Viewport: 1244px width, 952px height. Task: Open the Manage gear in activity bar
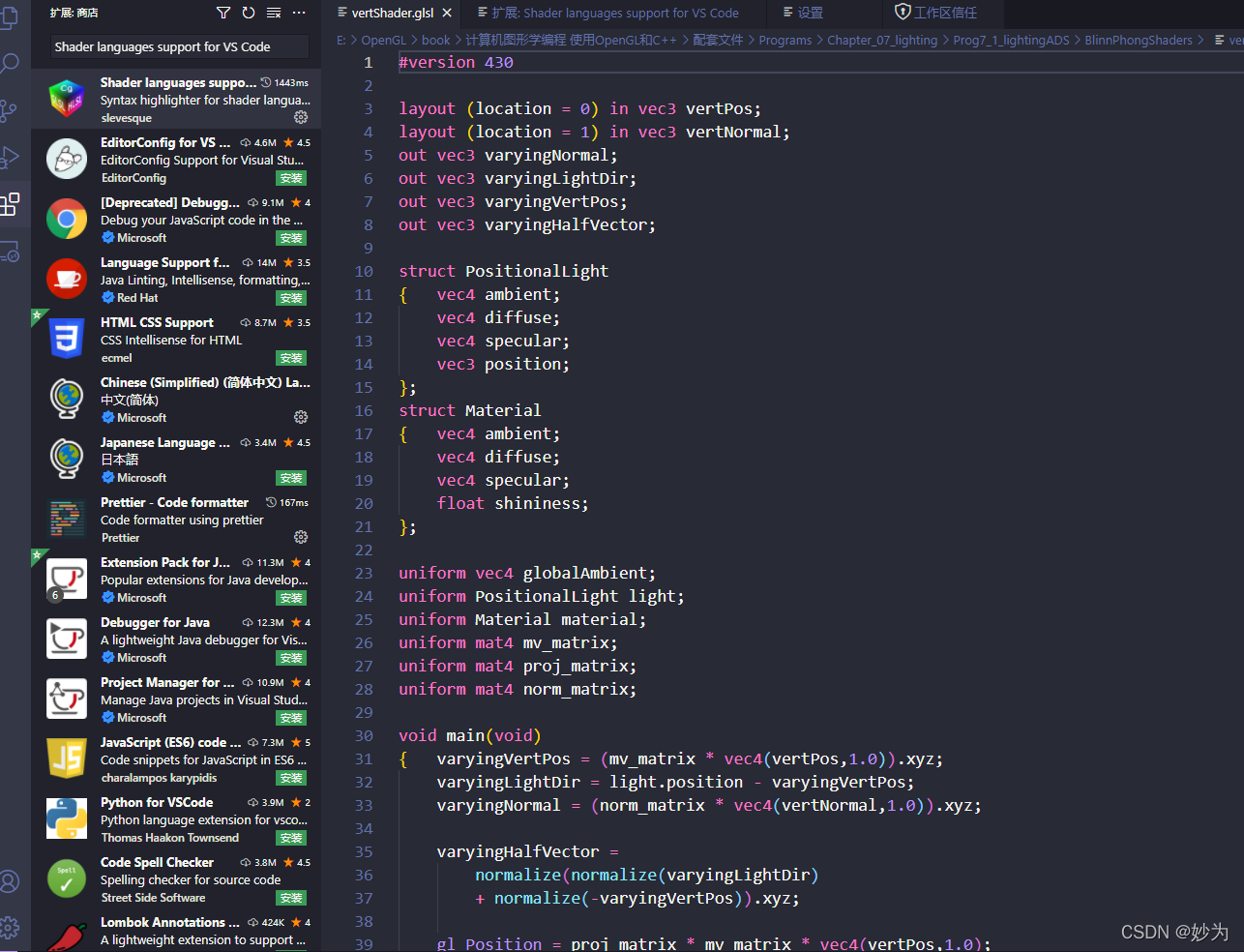9,928
